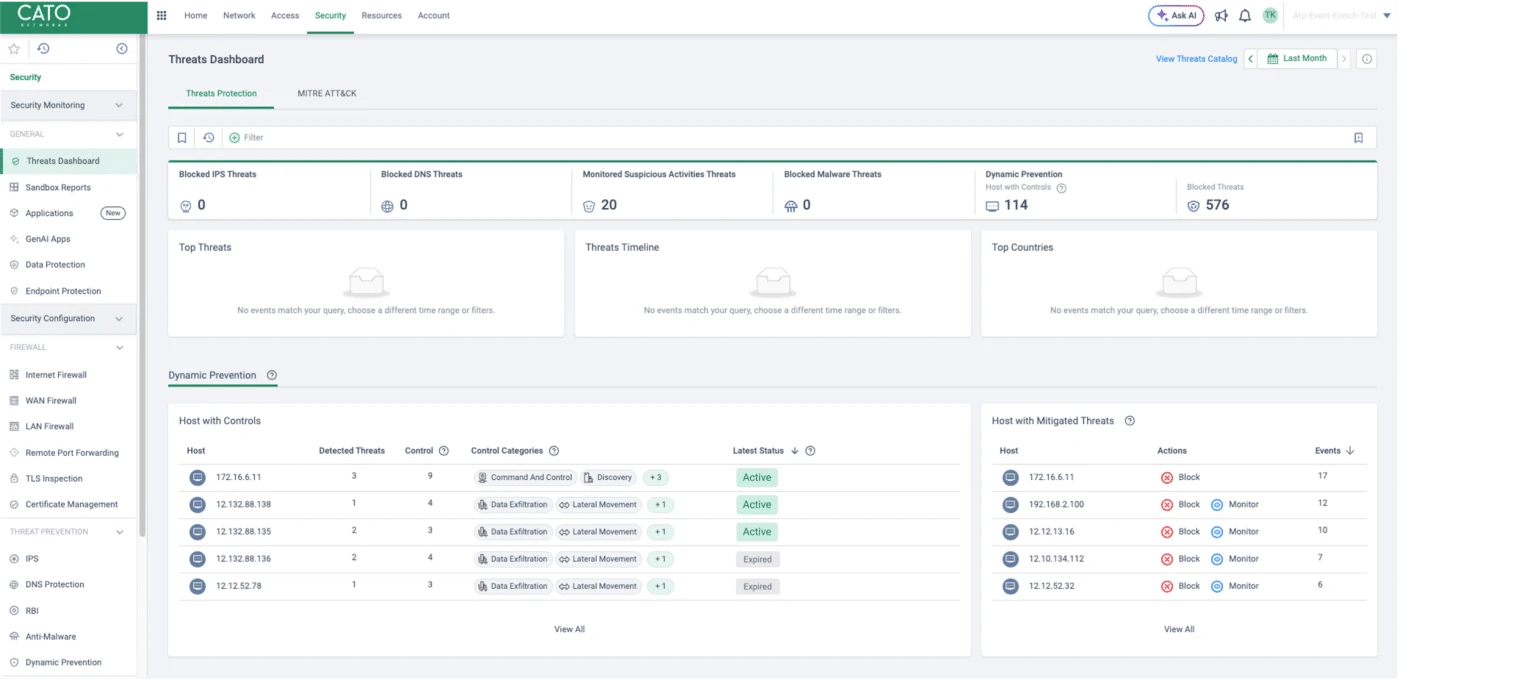Click View All under Host with Controls
Image resolution: width=1536 pixels, height=680 pixels.
coord(570,629)
